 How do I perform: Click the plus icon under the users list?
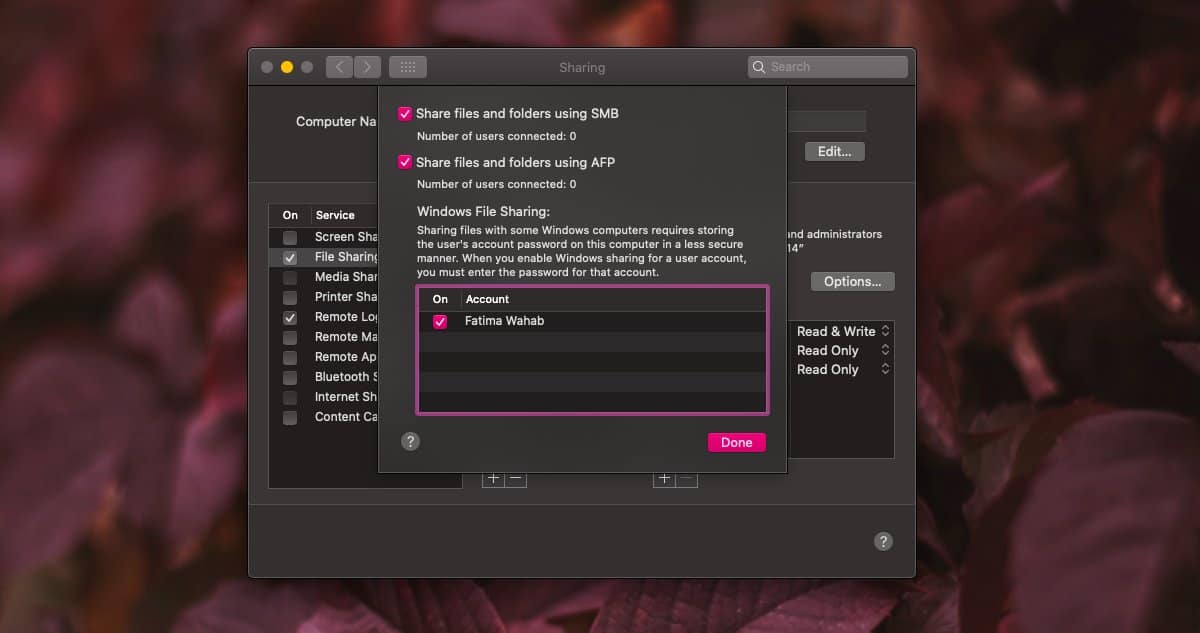[664, 478]
